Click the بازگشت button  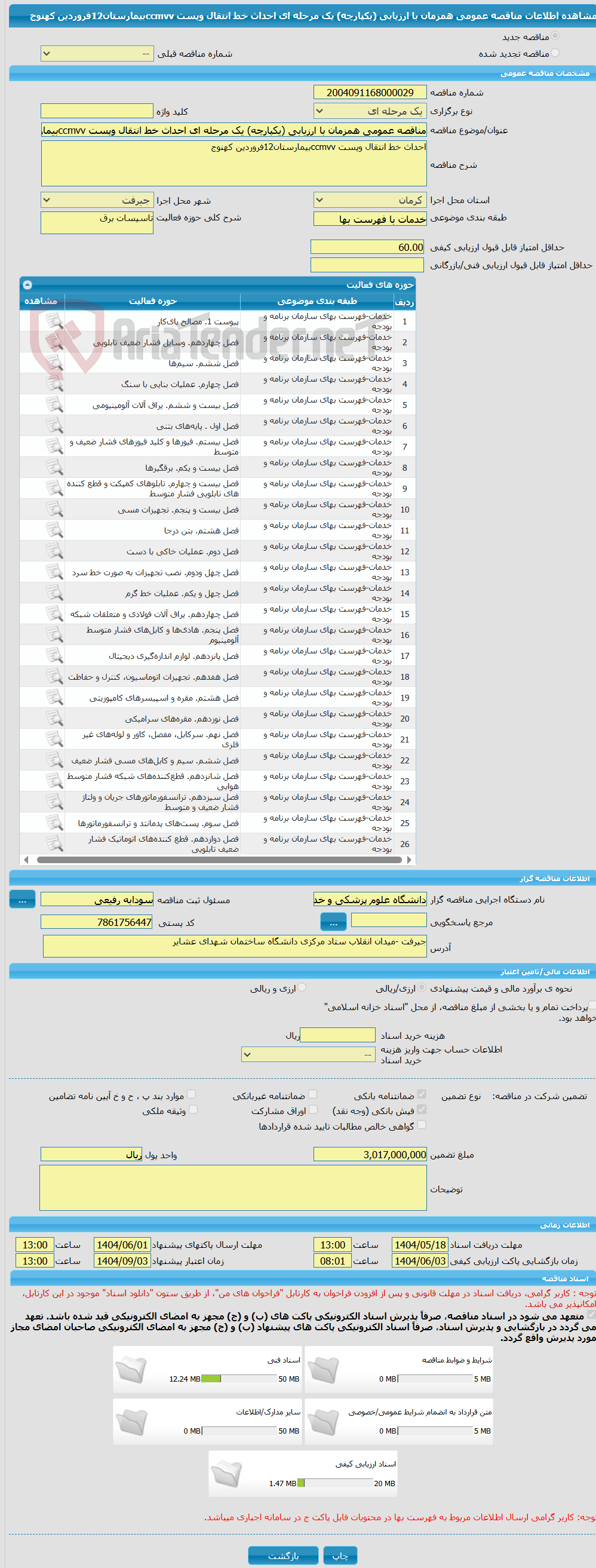(283, 1555)
